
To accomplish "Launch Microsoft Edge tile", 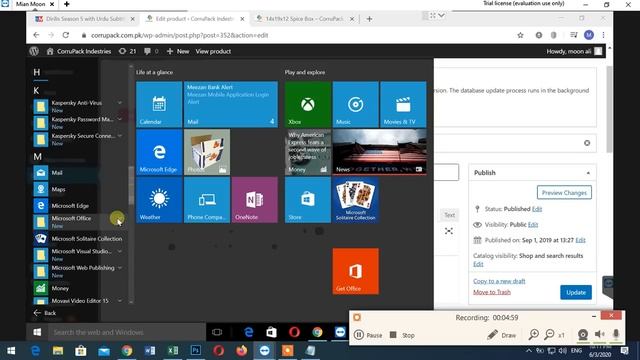I will tap(159, 152).
